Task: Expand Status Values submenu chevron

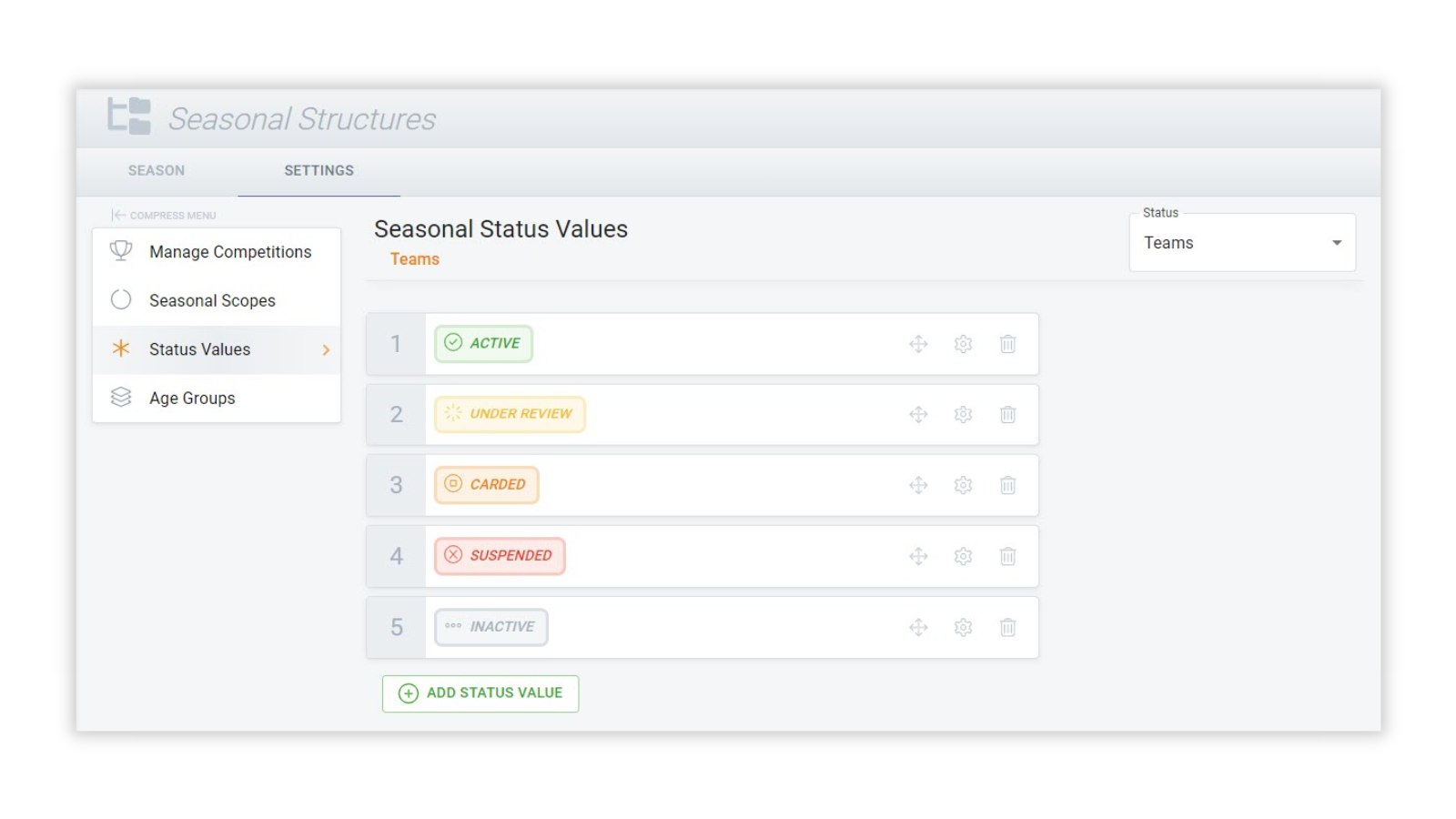Action: point(326,350)
